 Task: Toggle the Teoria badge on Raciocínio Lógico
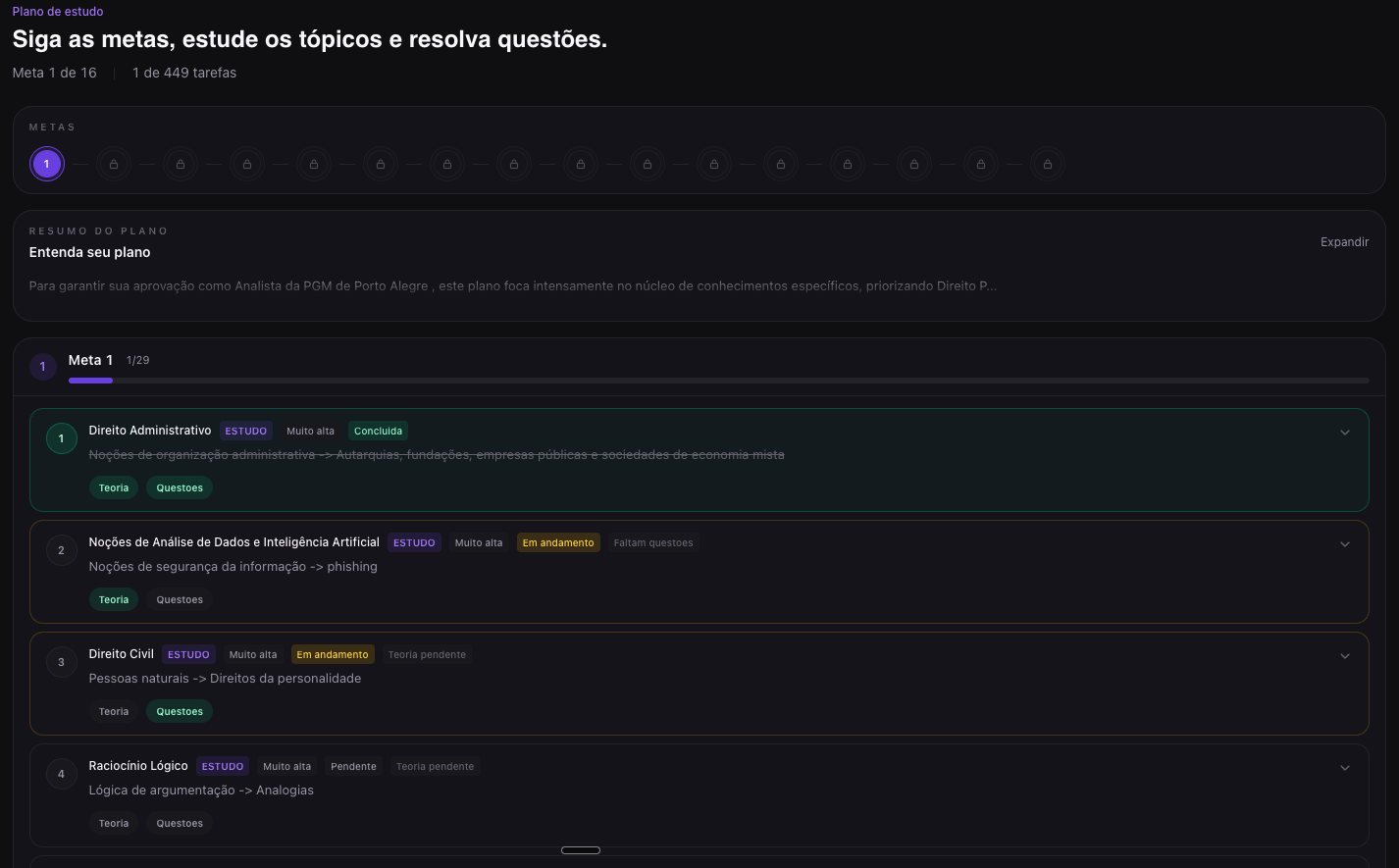pos(113,823)
